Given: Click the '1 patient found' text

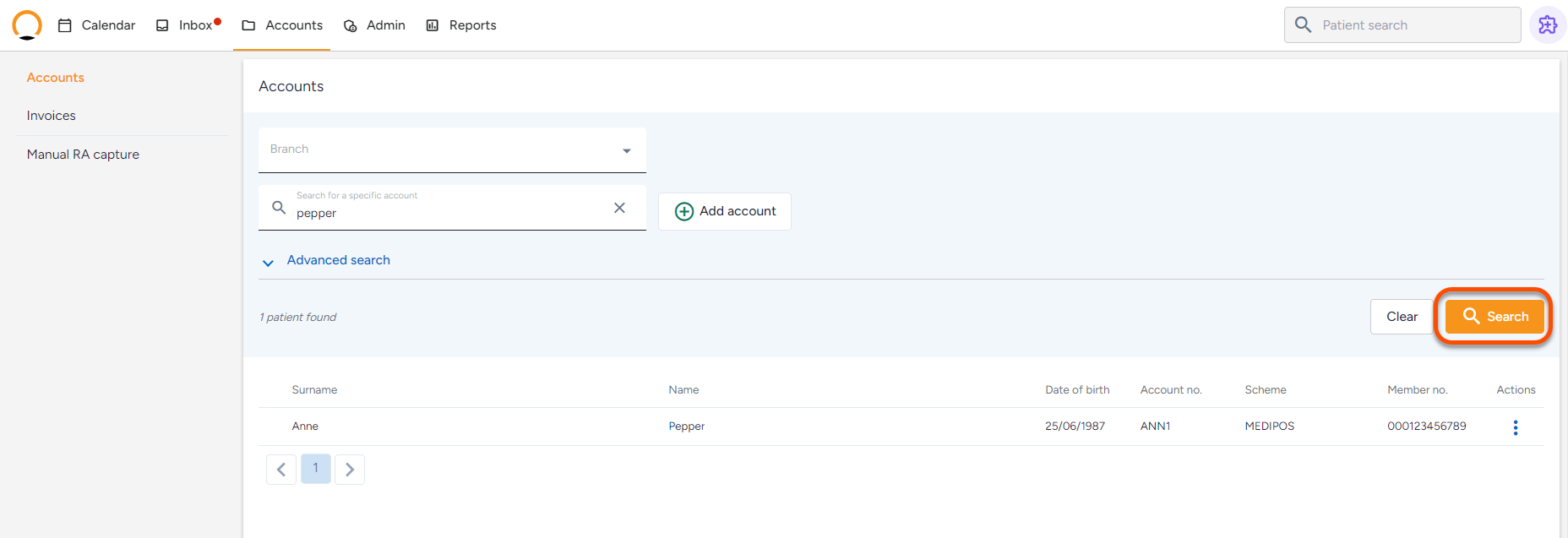Looking at the screenshot, I should click(x=298, y=318).
